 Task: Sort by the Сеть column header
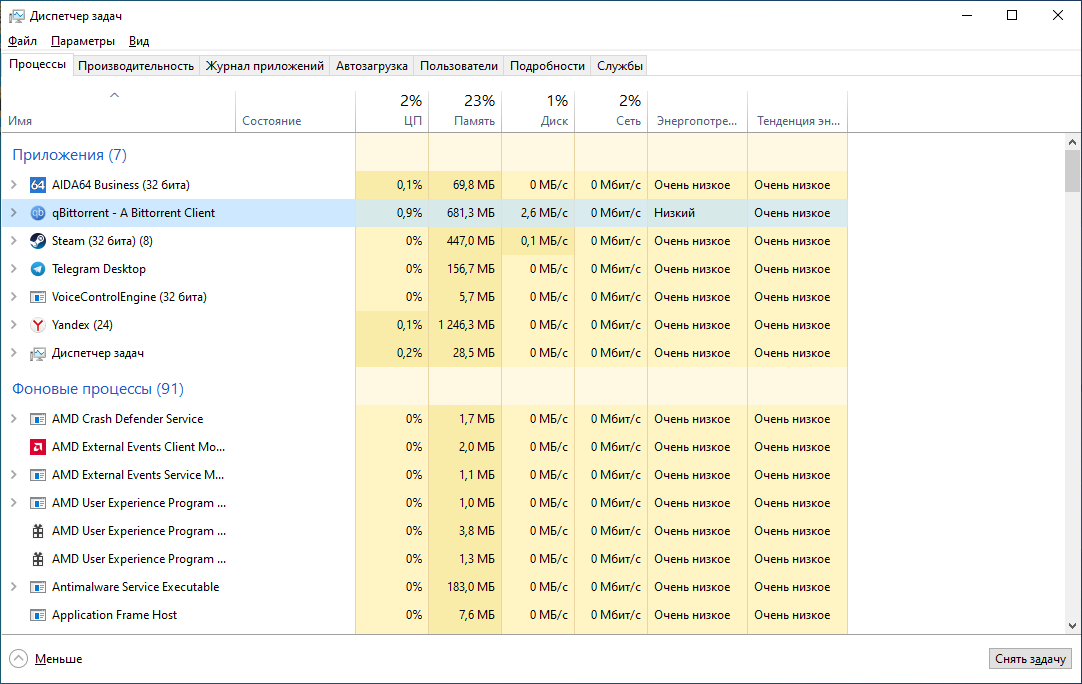point(611,111)
